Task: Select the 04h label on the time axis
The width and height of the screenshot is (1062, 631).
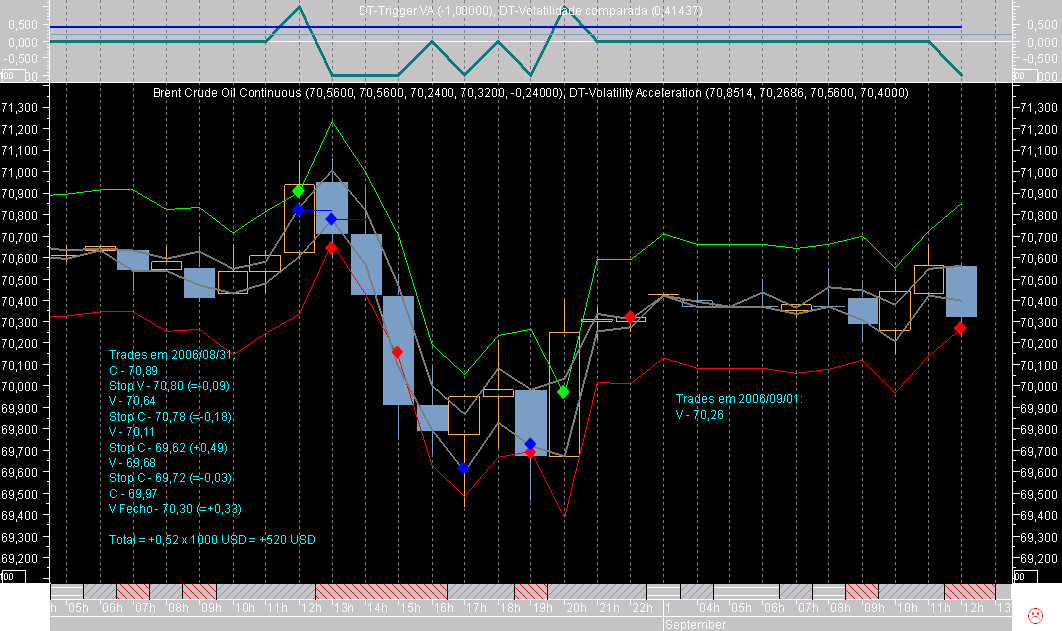Action: (x=709, y=608)
